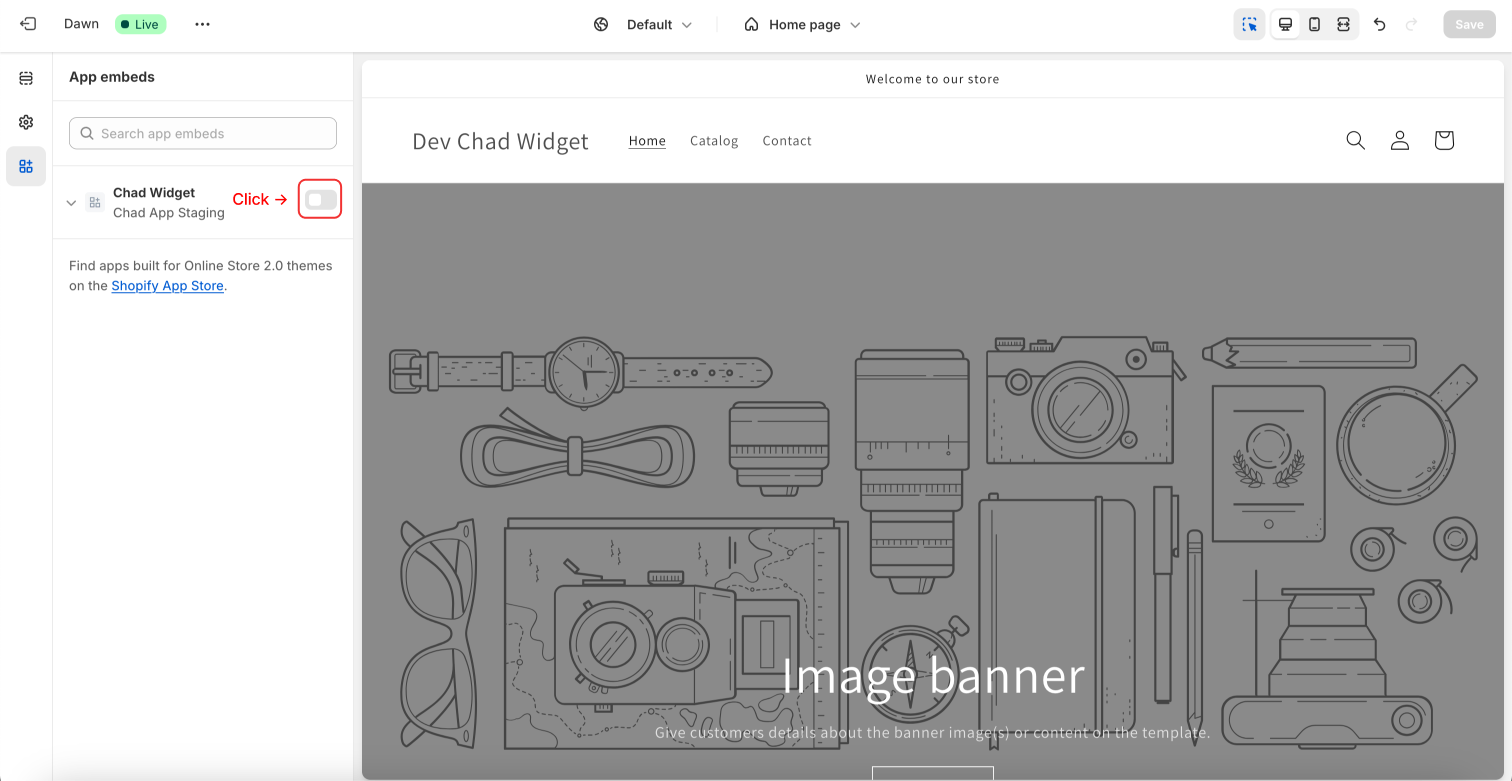
Task: Click the Save button
Action: point(1469,24)
